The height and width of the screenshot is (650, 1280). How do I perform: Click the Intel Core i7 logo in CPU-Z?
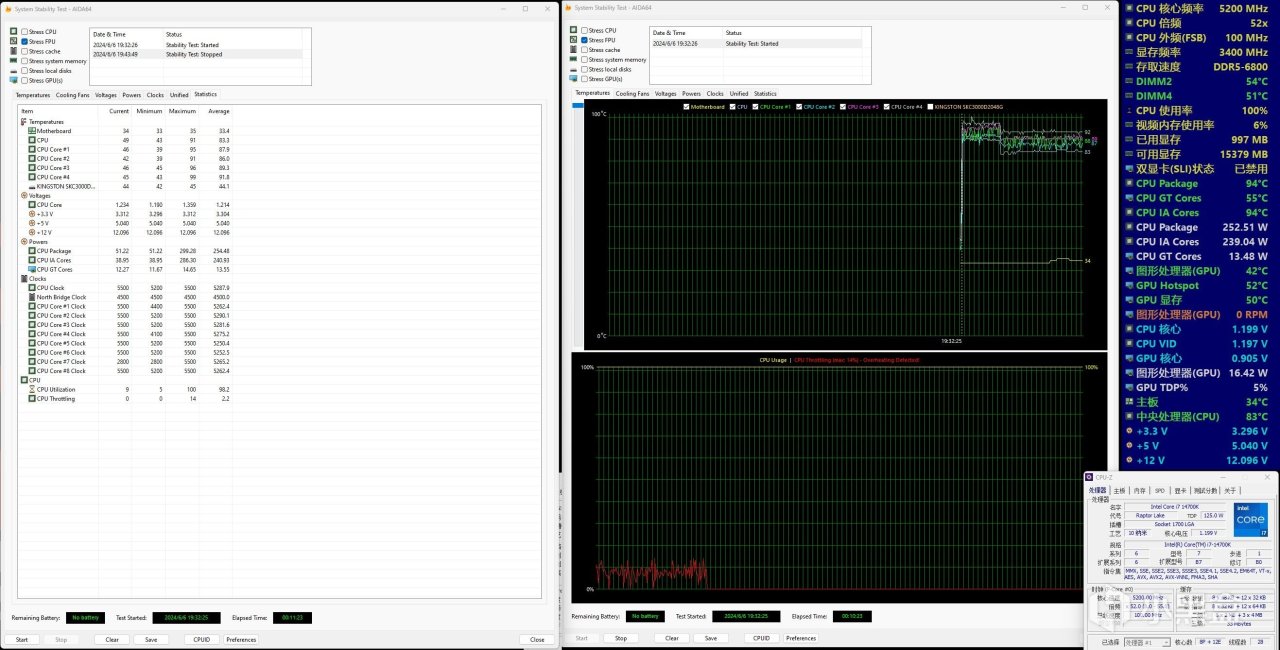pos(1250,520)
